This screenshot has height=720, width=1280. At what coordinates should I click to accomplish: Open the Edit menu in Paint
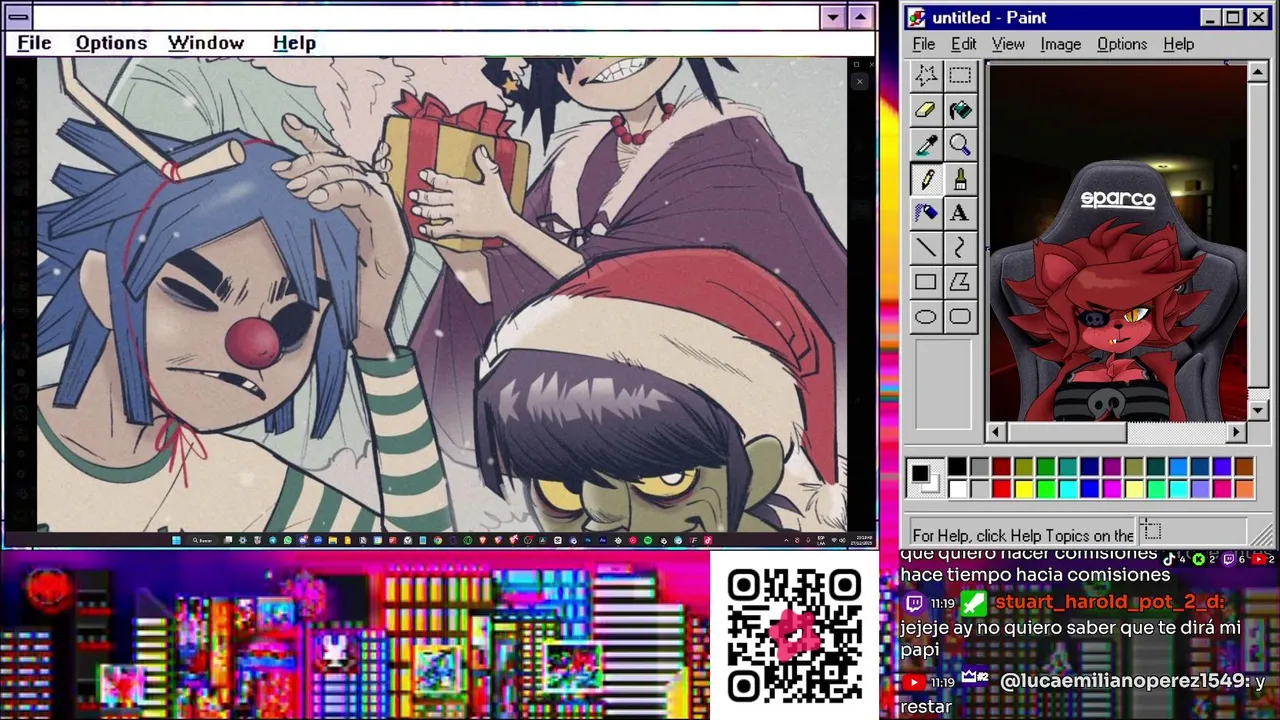click(964, 44)
